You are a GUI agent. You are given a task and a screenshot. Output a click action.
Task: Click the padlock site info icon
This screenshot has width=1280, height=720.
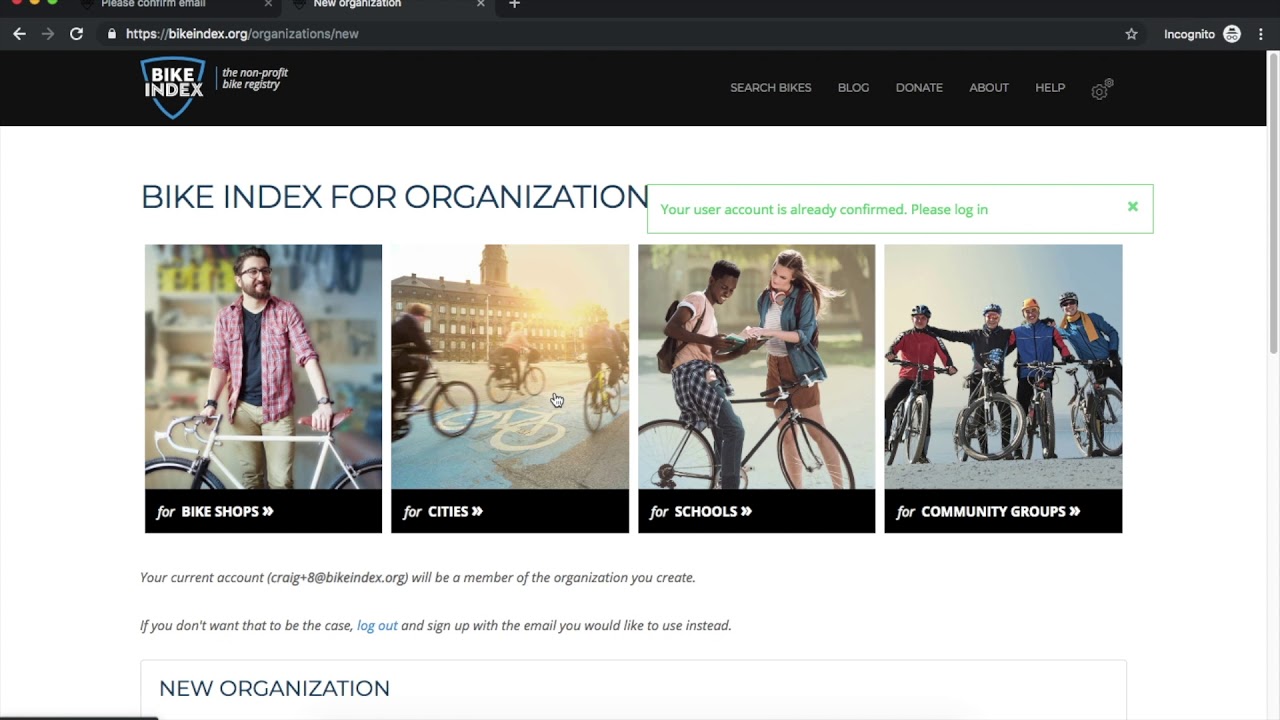click(x=112, y=34)
